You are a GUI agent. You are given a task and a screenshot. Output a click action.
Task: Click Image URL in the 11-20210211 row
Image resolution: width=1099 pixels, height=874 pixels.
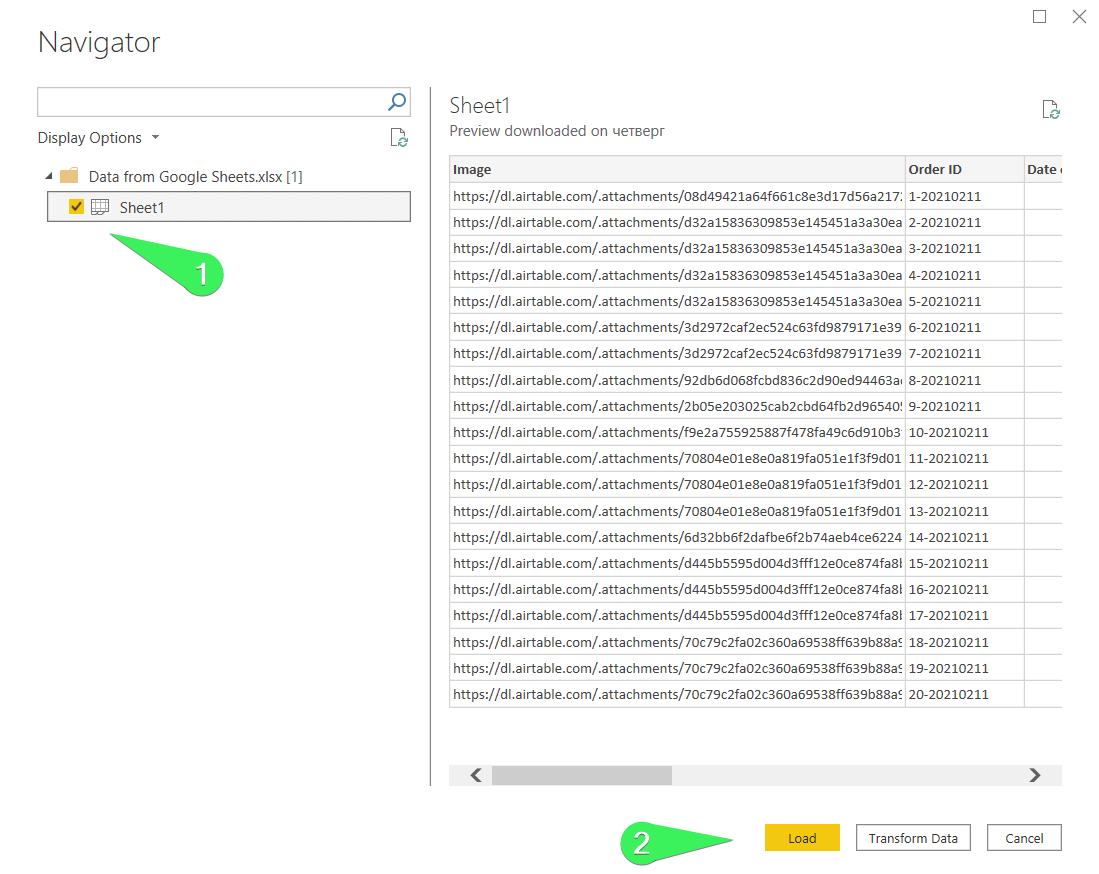677,458
